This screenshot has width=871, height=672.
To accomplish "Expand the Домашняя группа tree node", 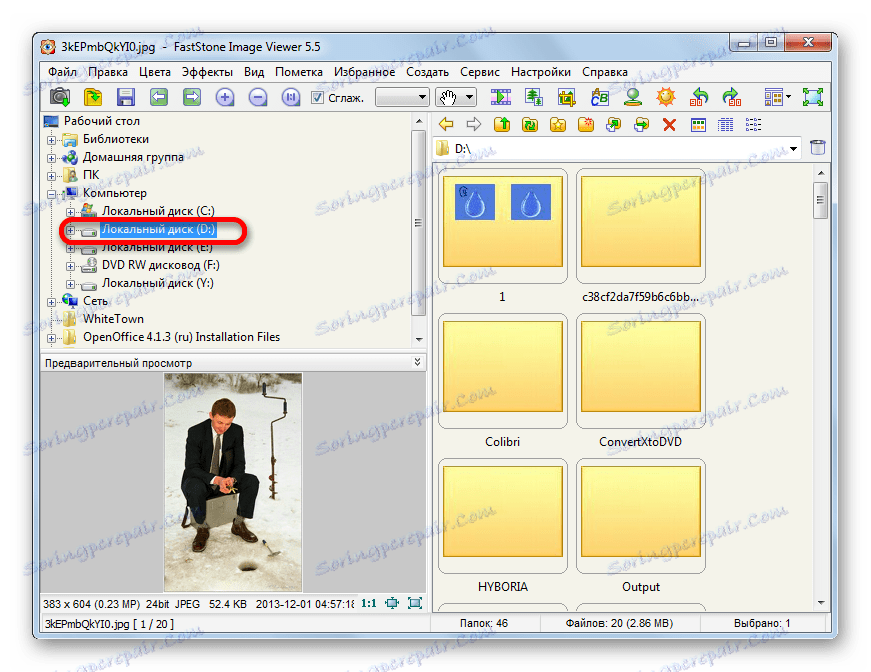I will coord(52,158).
